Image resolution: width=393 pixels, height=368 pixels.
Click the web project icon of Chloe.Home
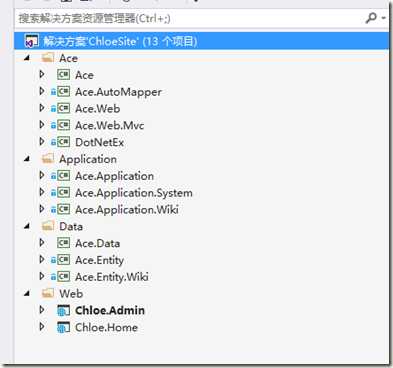click(63, 327)
